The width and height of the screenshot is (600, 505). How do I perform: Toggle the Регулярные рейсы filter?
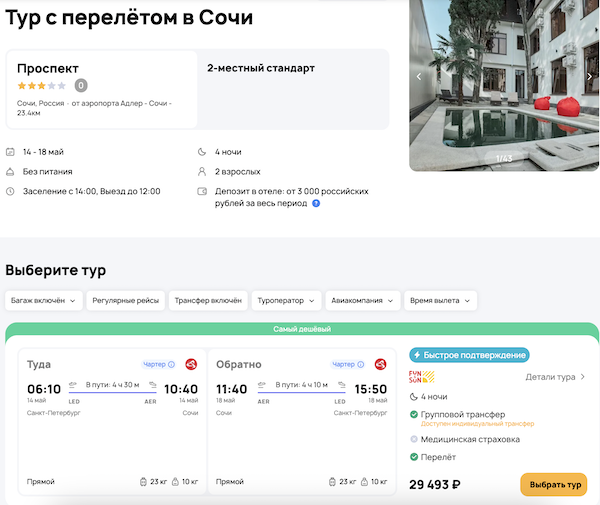(x=125, y=300)
